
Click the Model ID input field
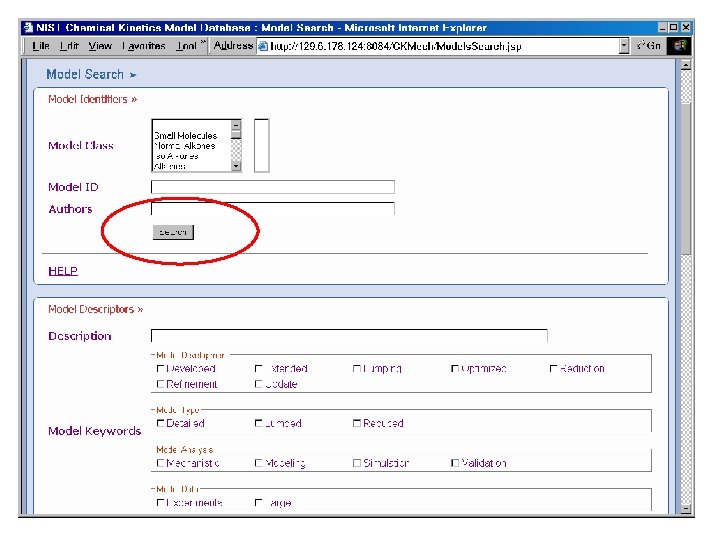pyautogui.click(x=273, y=187)
